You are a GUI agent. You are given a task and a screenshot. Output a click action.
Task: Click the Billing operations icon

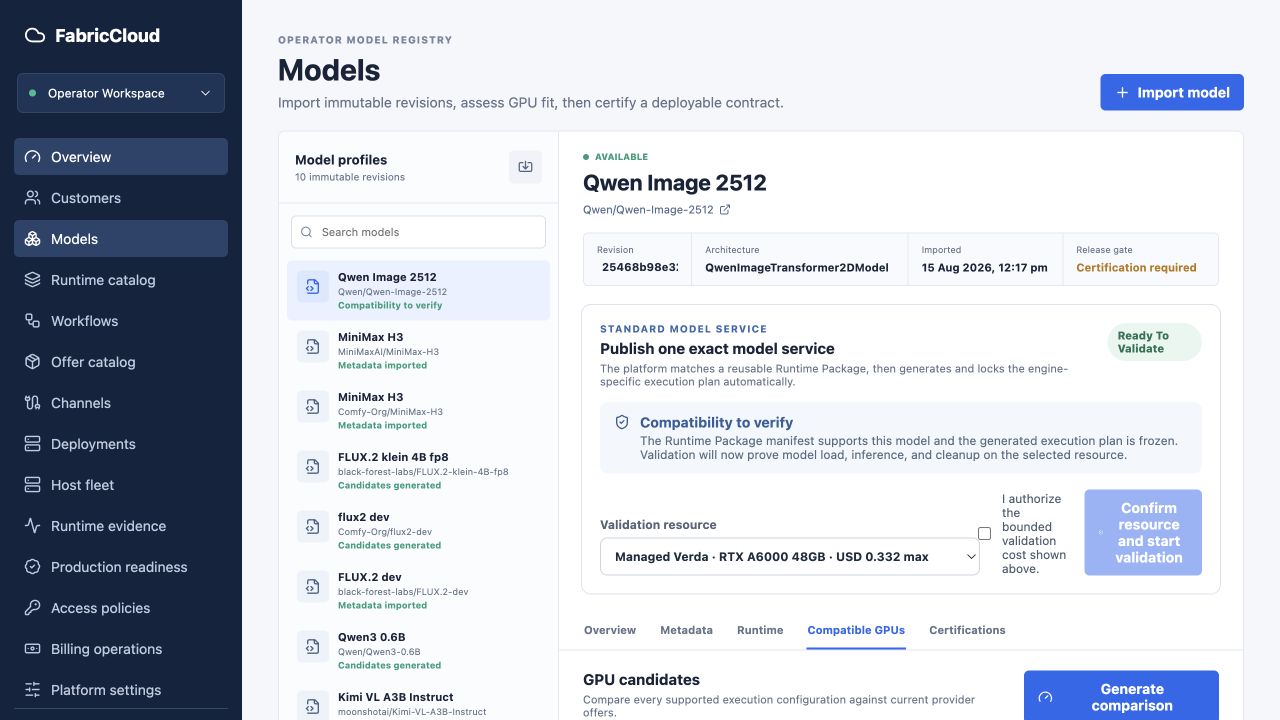tap(33, 649)
